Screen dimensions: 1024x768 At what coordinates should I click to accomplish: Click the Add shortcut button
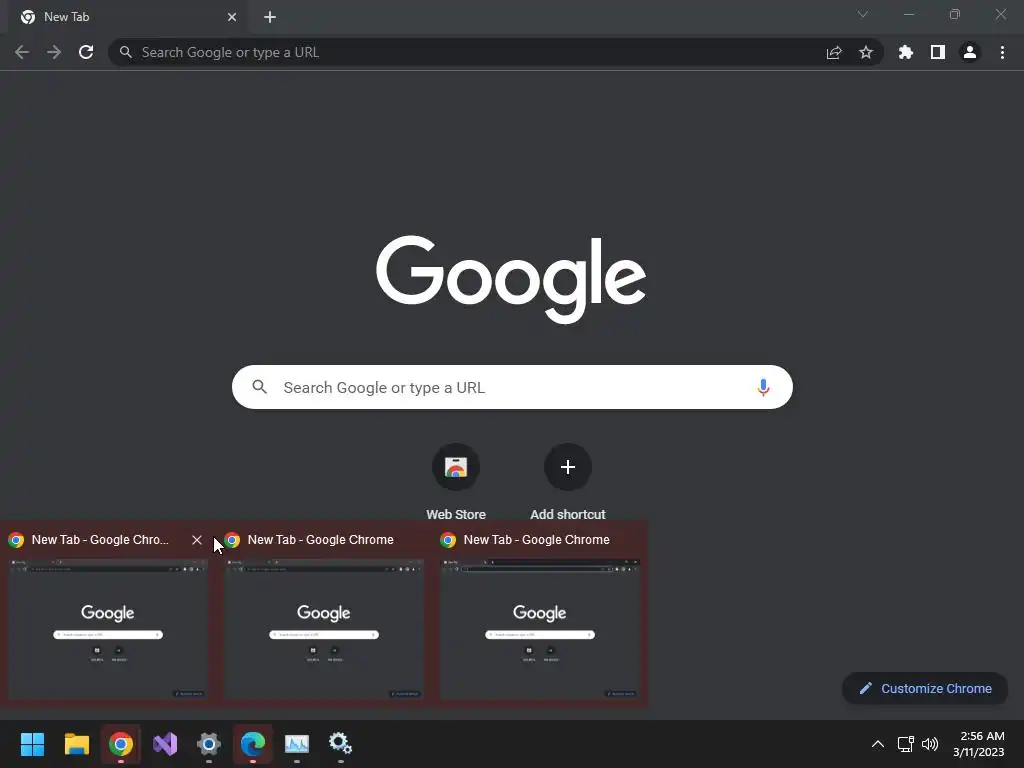tap(568, 482)
